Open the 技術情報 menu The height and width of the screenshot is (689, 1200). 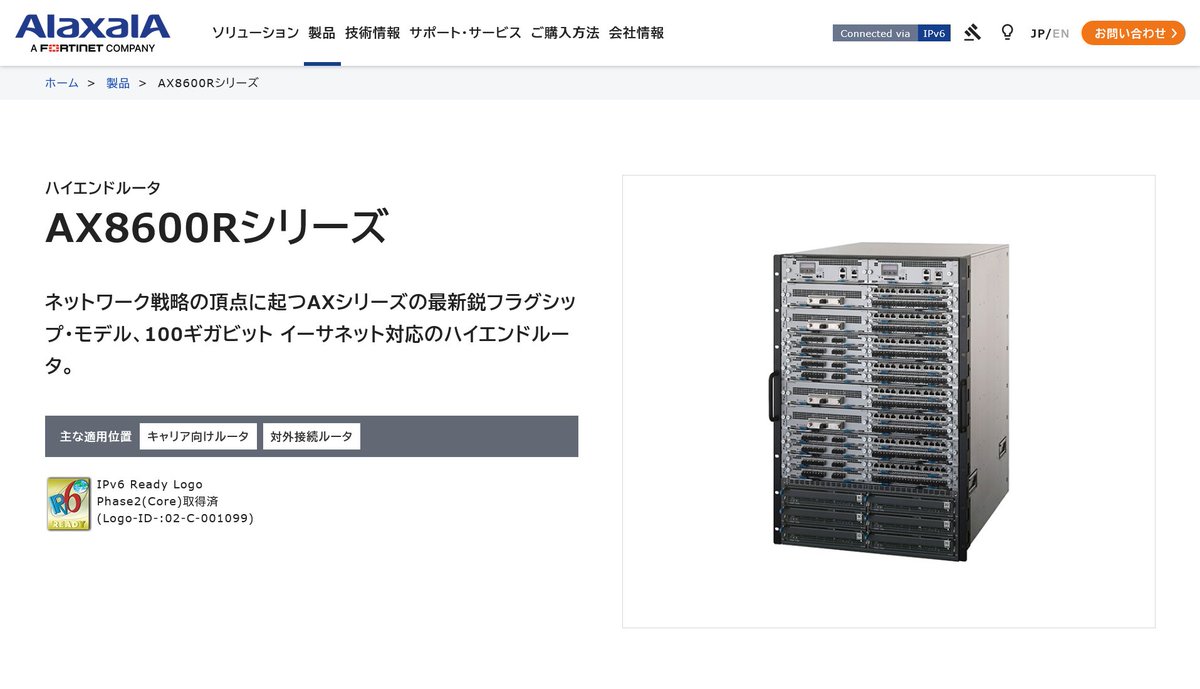click(x=372, y=33)
